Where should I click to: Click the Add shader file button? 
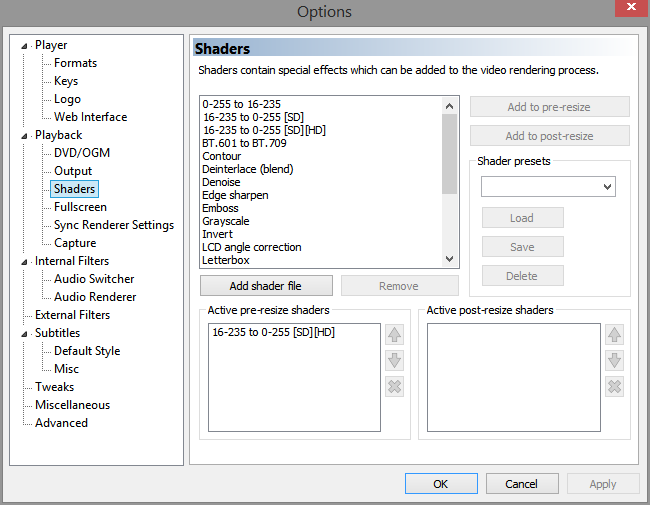pos(265,286)
